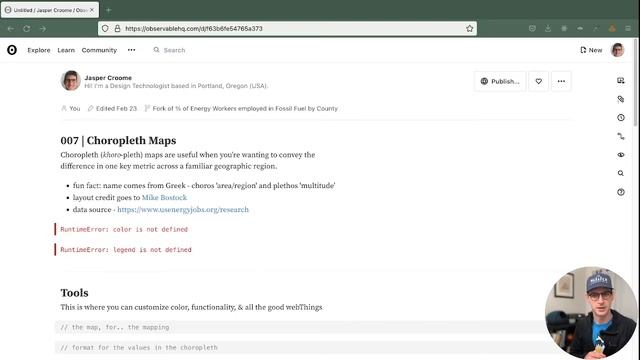The height and width of the screenshot is (360, 640).
Task: Open the Pocket save icon in browser toolbar
Action: 532,29
